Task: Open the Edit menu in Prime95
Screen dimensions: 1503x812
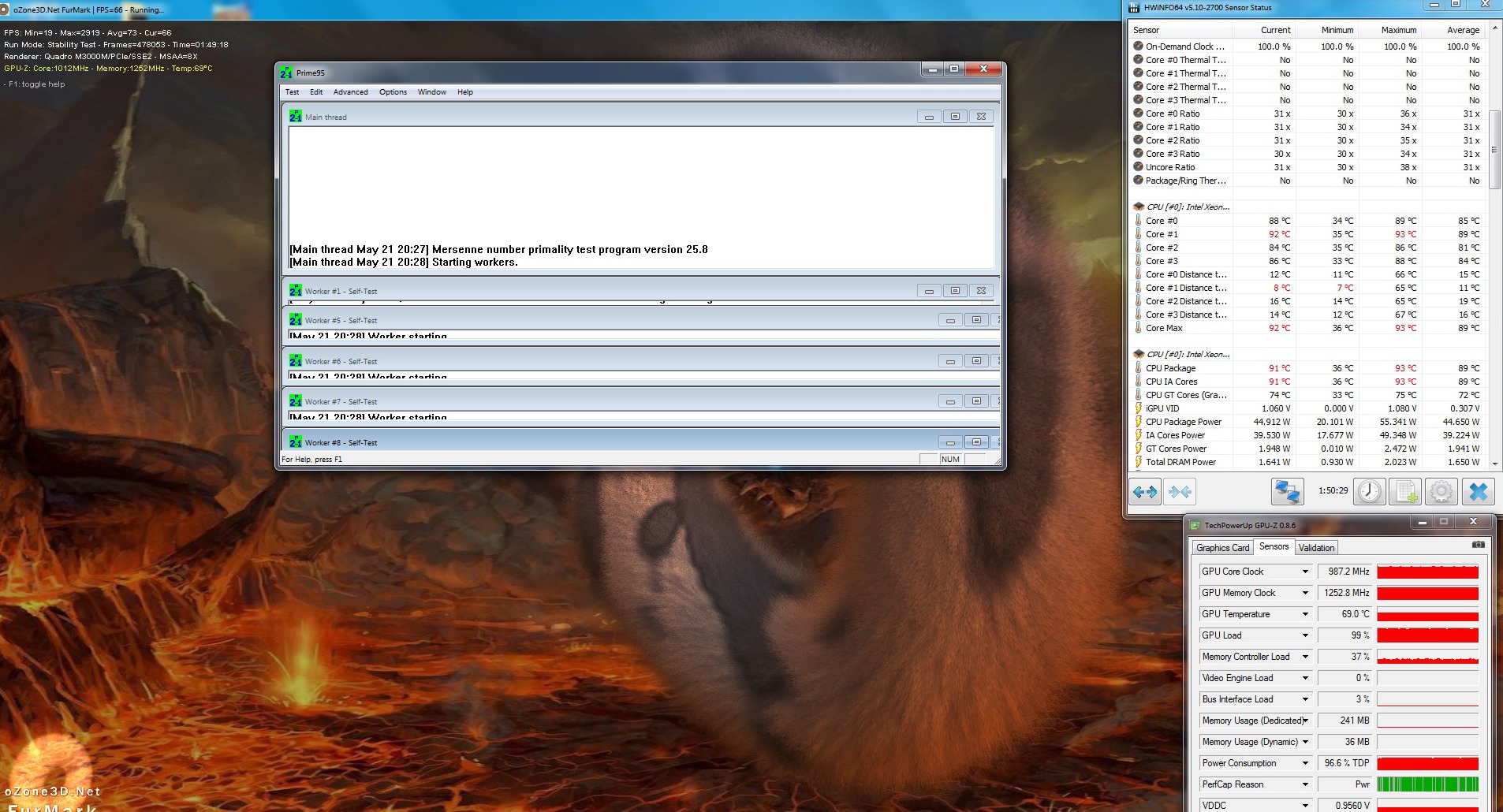Action: pos(316,92)
